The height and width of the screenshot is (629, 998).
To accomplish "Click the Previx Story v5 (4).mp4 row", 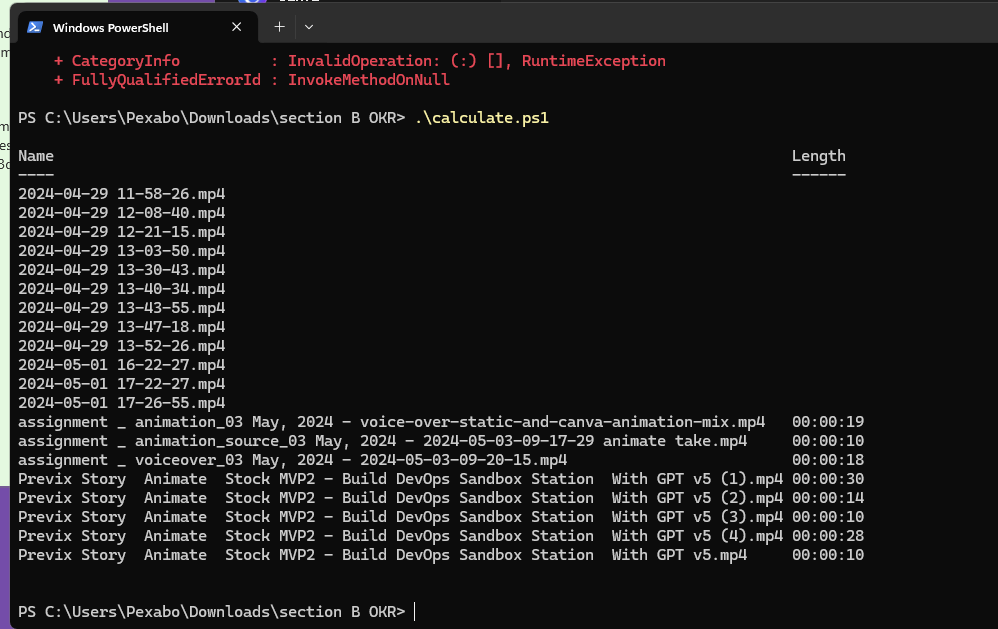I will 441,537.
